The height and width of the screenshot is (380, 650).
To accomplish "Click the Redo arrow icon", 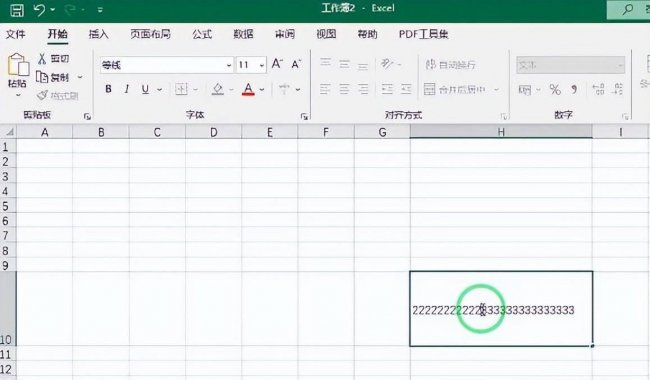I will [71, 9].
